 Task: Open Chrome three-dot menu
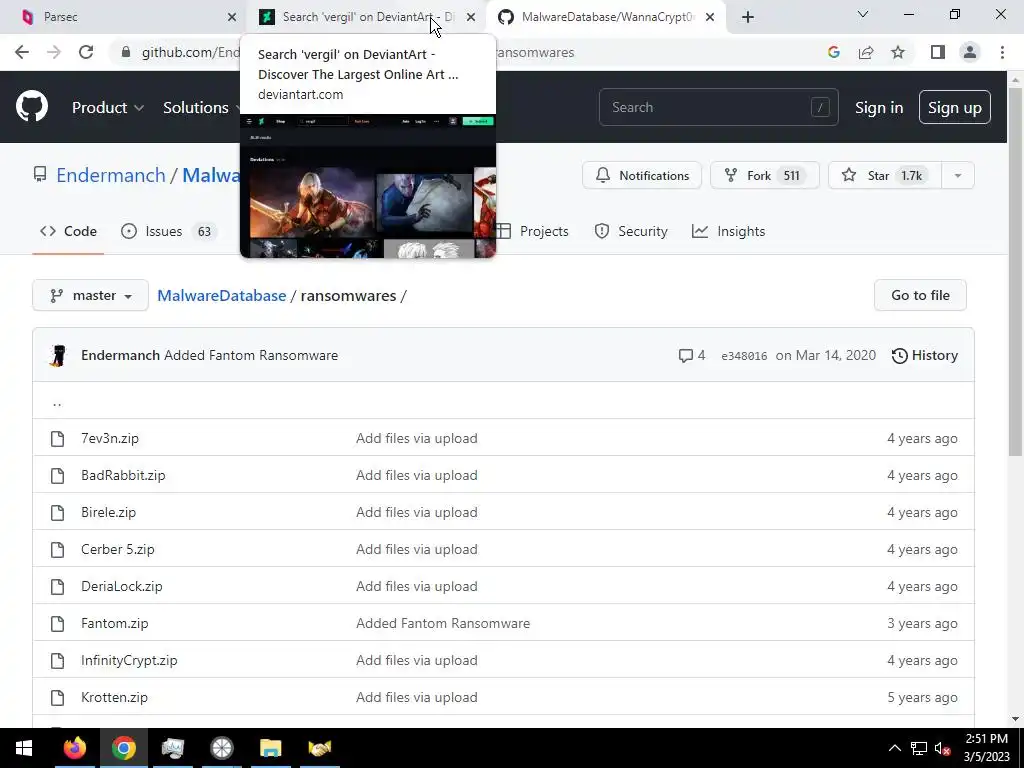pyautogui.click(x=1002, y=52)
